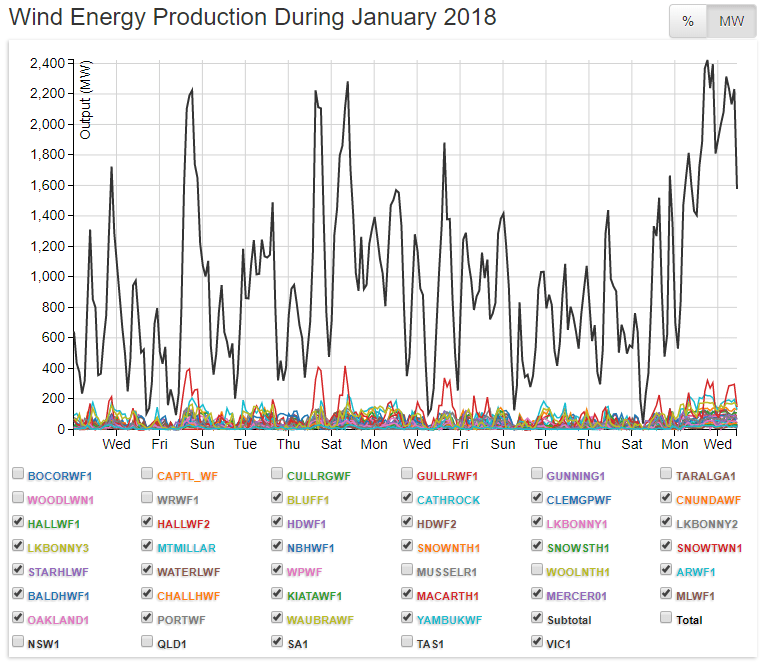Click the WATERLWF legend label
The image size is (766, 662).
pyautogui.click(x=189, y=571)
